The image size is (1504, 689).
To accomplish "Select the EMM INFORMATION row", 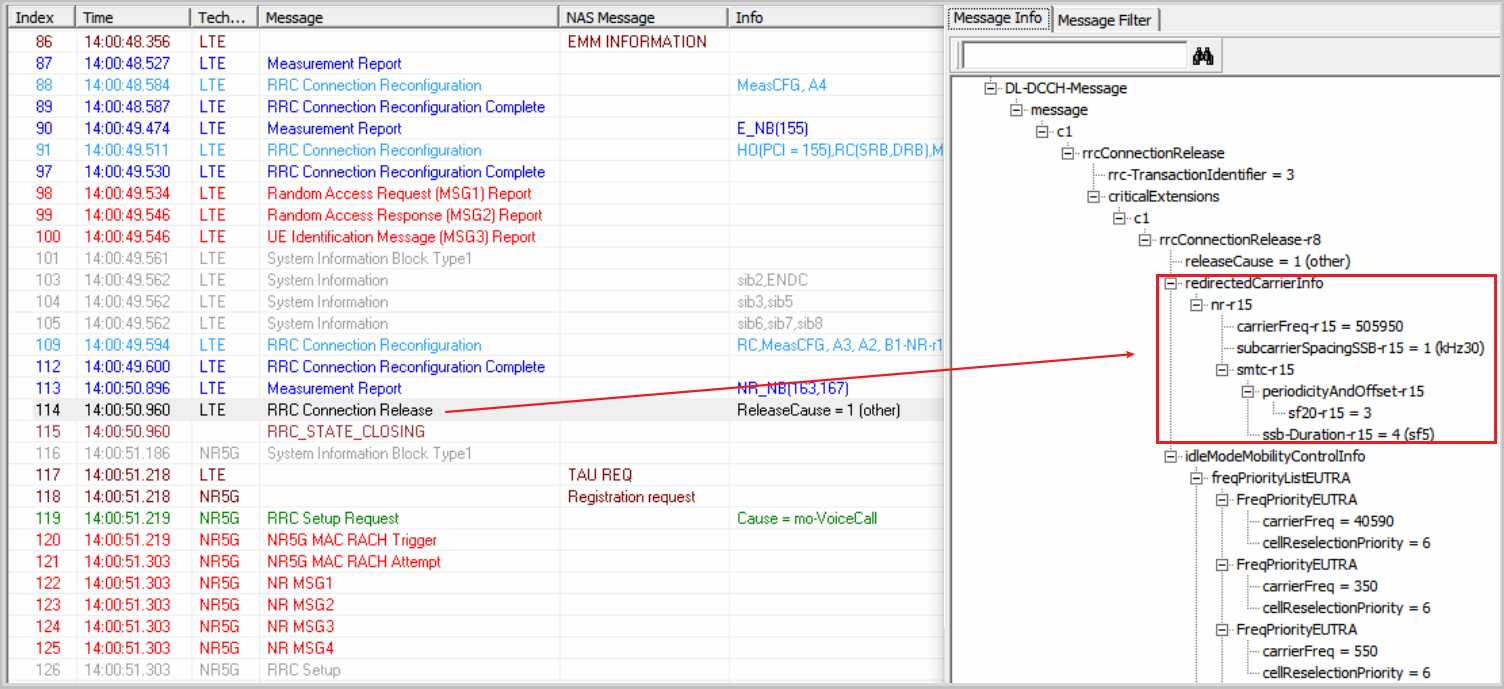I will click(636, 42).
